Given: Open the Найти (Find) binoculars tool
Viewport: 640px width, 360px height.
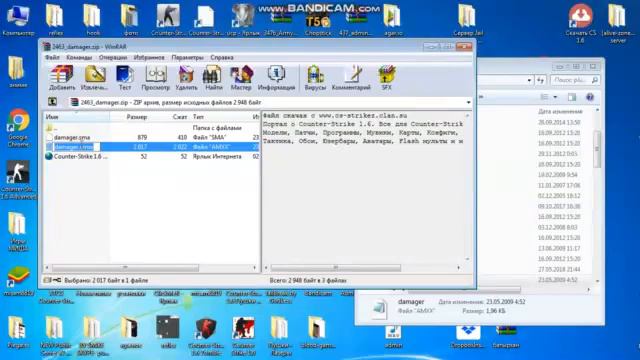Looking at the screenshot, I should pyautogui.click(x=213, y=78).
